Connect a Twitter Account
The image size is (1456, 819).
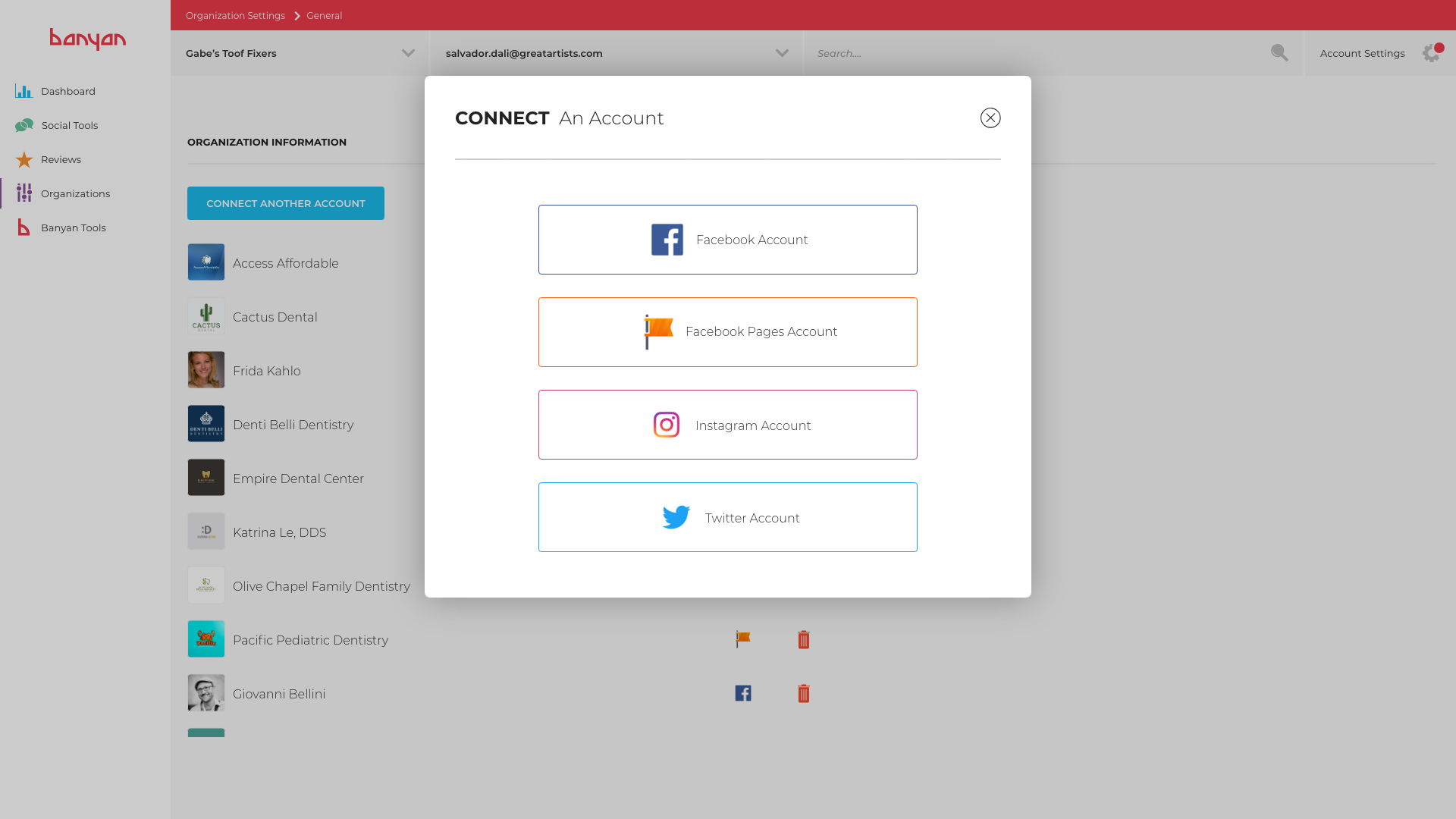click(728, 517)
